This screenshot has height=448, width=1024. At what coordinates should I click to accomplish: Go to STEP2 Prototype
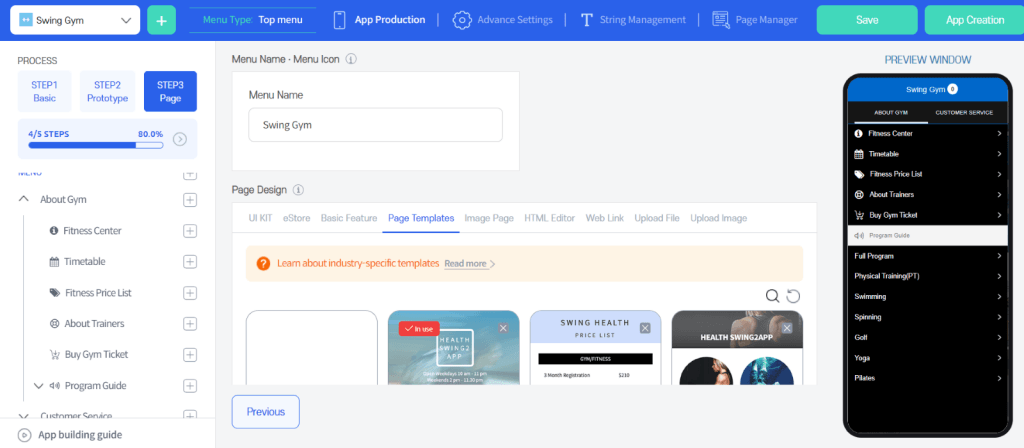pyautogui.click(x=107, y=91)
